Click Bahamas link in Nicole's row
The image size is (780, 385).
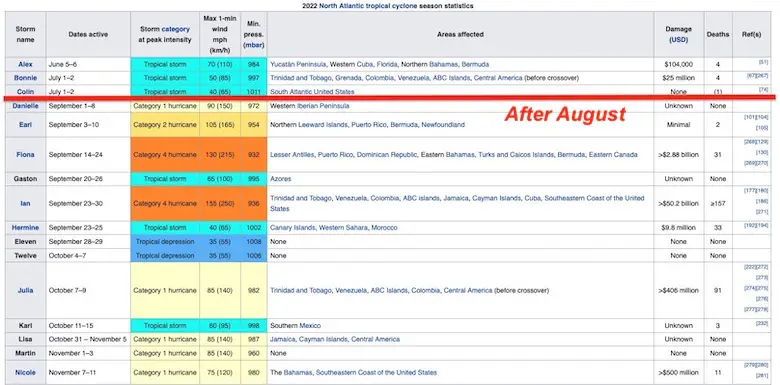(298, 372)
